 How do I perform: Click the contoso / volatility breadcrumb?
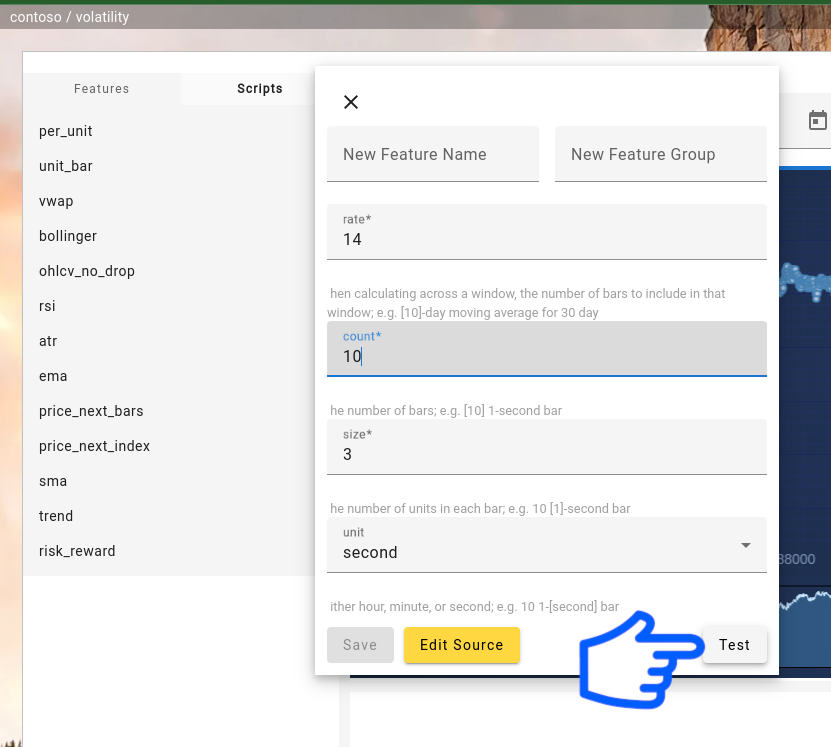(x=69, y=17)
